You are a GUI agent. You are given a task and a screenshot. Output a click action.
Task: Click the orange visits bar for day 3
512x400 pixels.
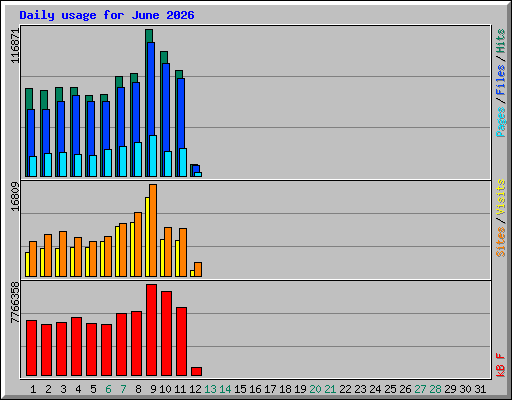click(63, 254)
